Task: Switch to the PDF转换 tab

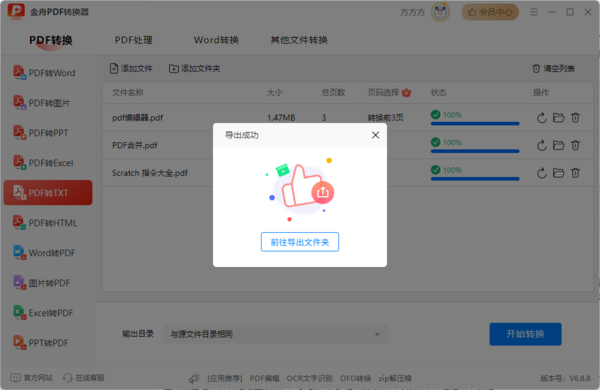Action: tap(51, 40)
